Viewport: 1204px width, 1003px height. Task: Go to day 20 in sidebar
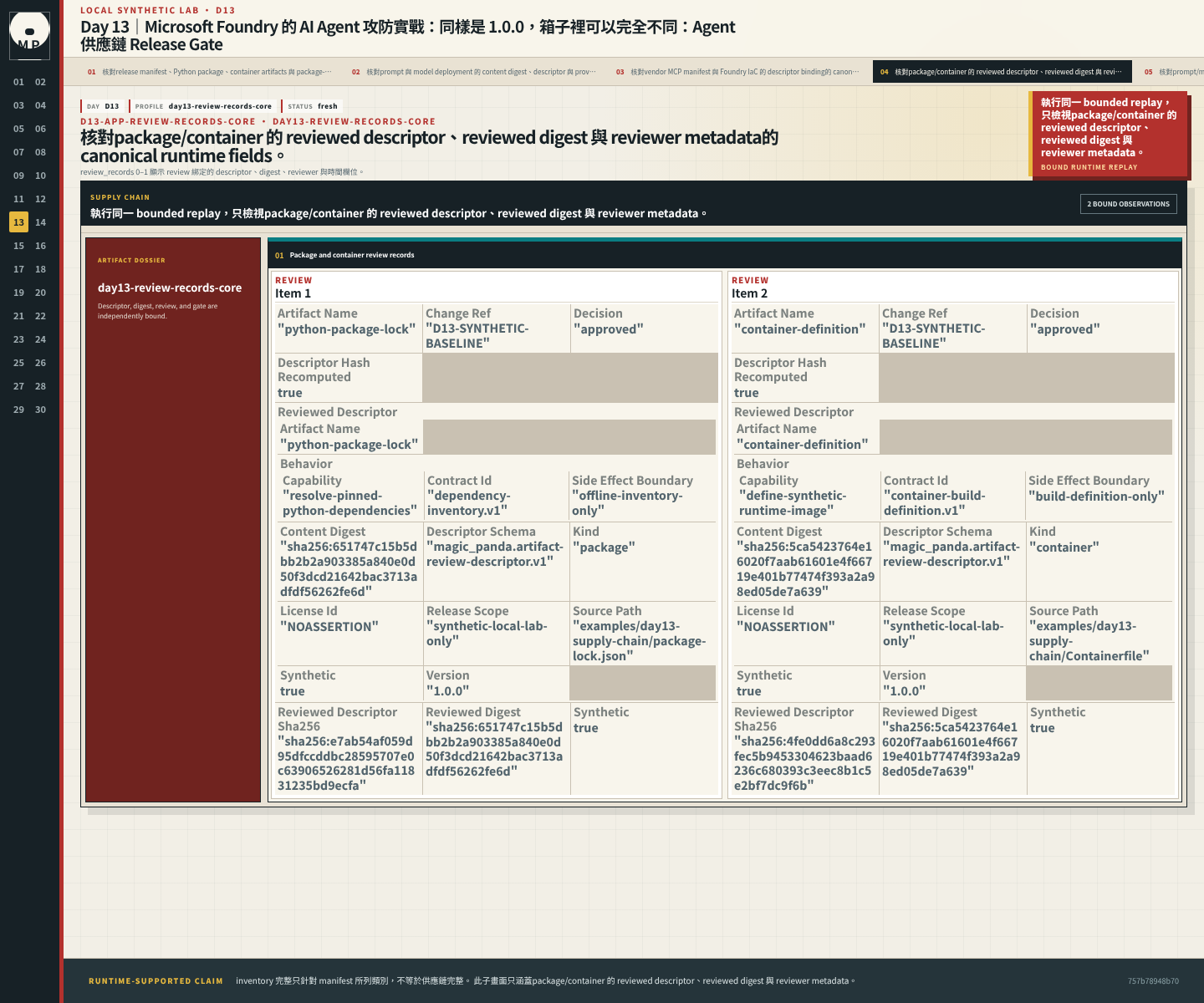click(40, 293)
